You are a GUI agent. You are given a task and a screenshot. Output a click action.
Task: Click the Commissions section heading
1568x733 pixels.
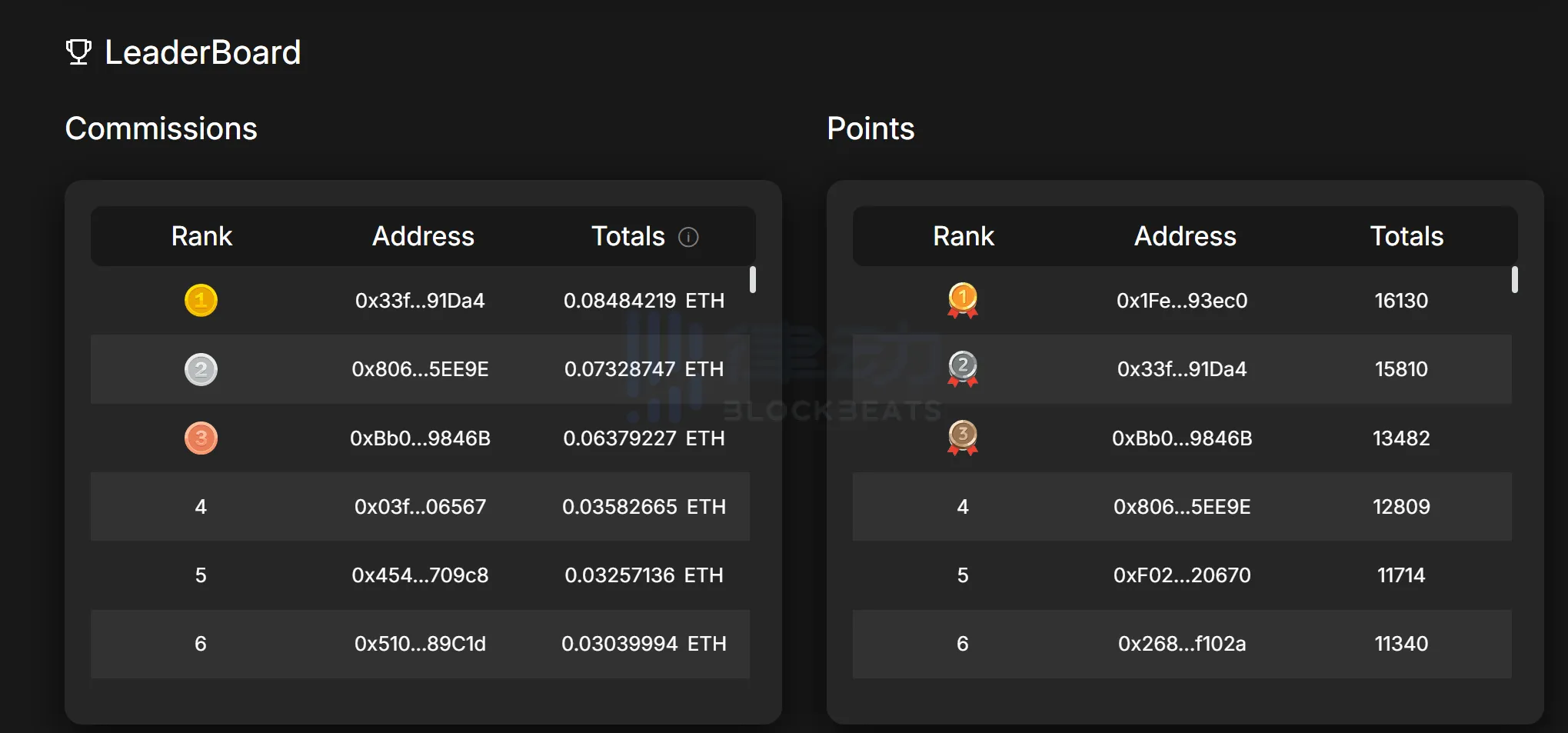[x=161, y=128]
